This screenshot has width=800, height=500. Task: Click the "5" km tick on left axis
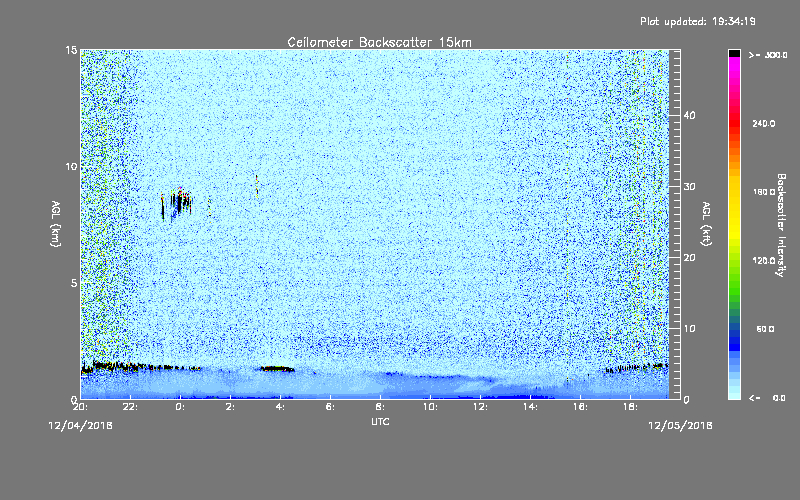point(74,283)
